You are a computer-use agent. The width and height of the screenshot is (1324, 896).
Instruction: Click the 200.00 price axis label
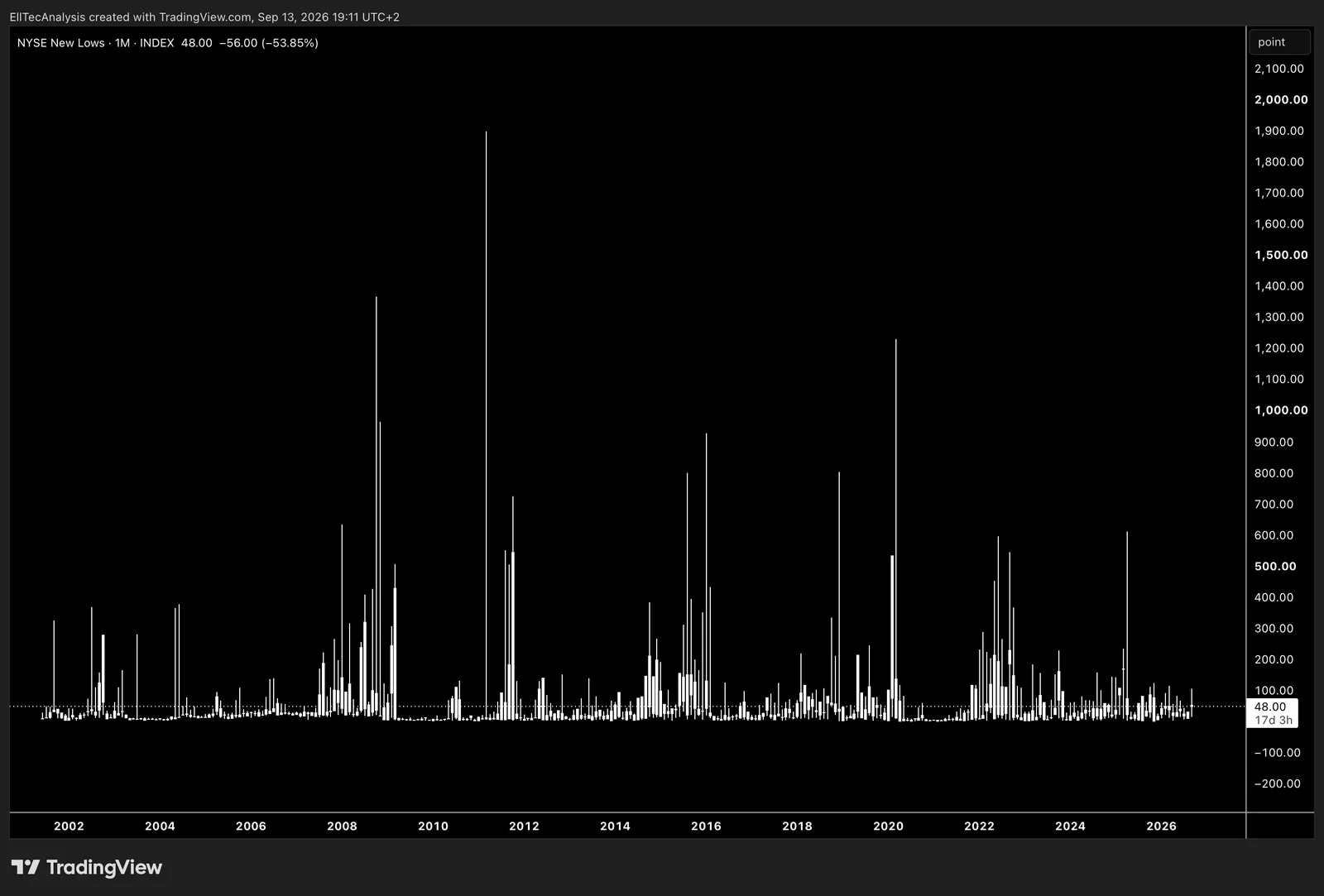pyautogui.click(x=1274, y=659)
